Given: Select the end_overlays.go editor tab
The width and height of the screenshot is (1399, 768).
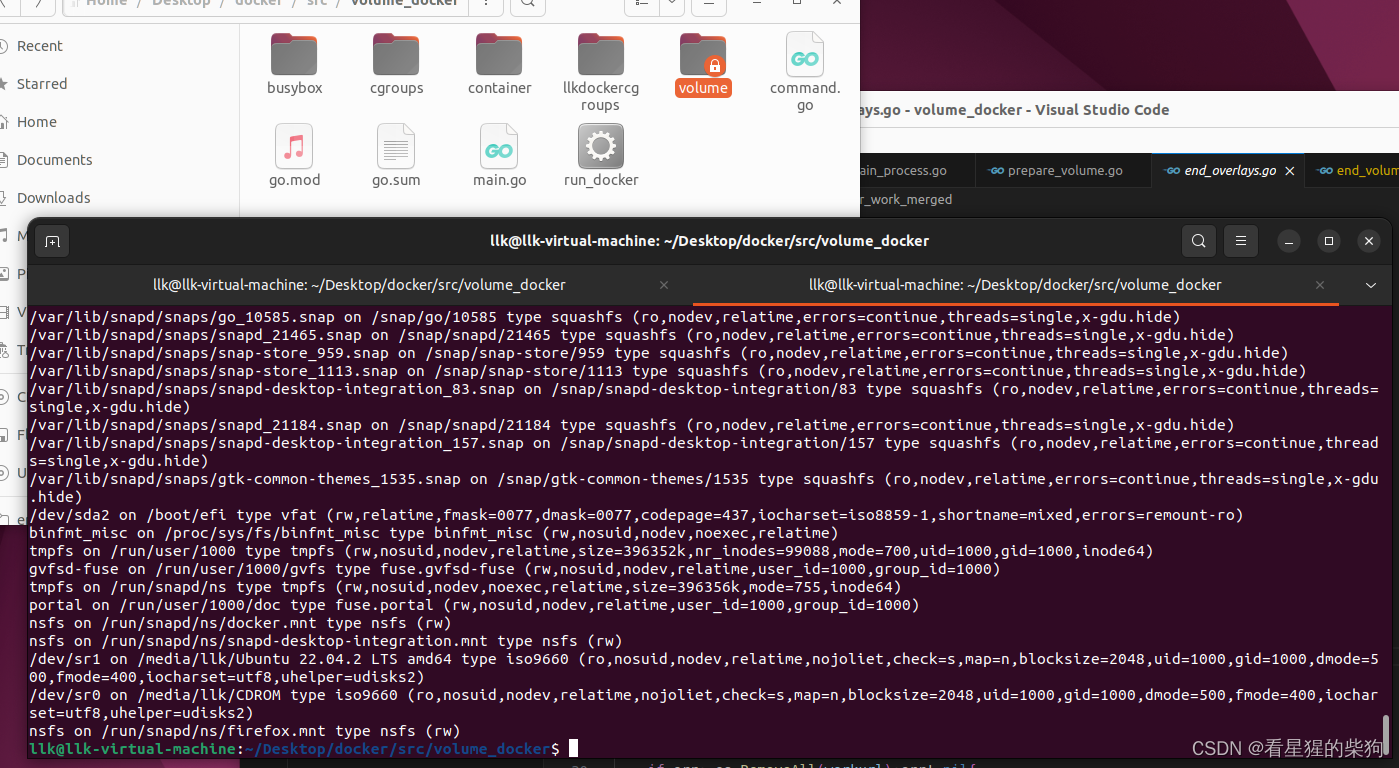Looking at the screenshot, I should [1229, 171].
